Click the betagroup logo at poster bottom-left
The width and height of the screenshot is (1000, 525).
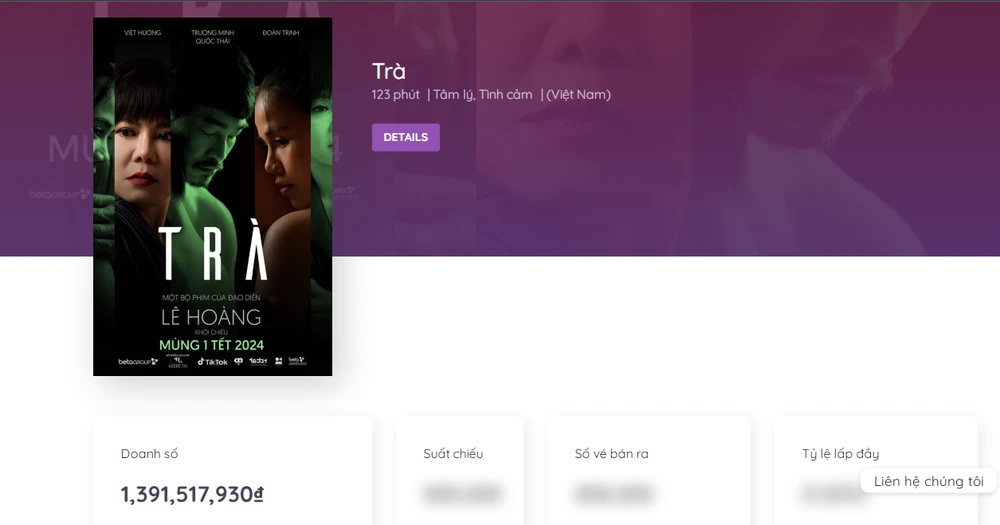[138, 361]
